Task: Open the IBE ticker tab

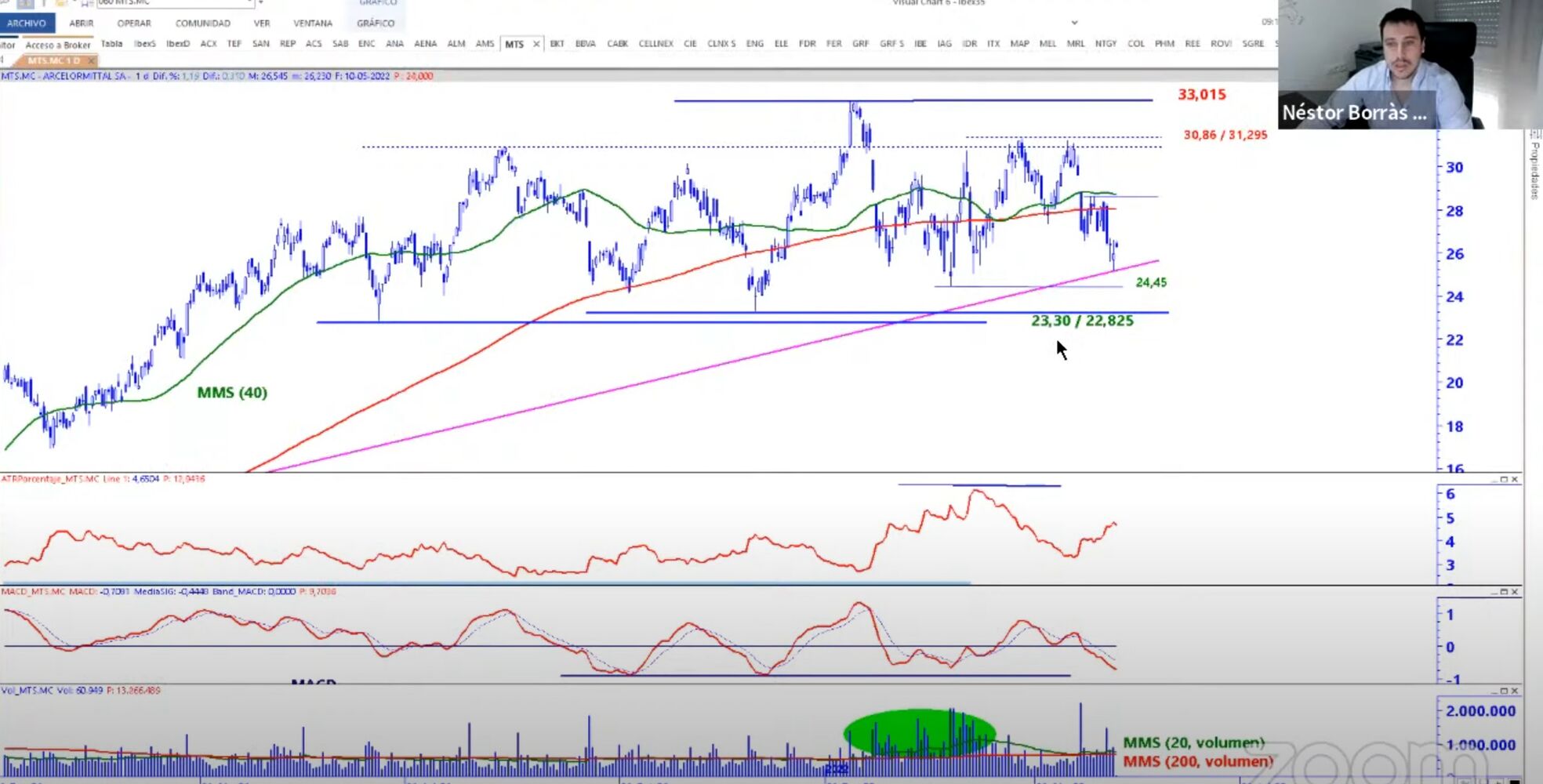Action: [920, 44]
